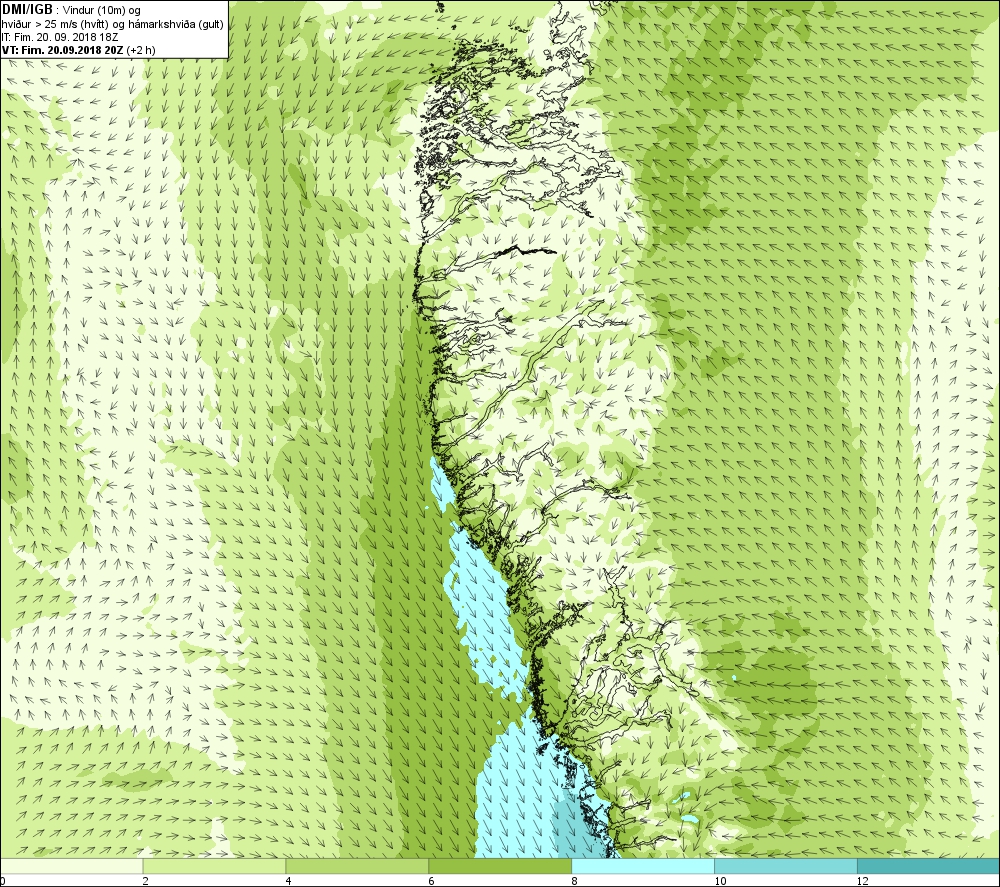Click the pale 0–2 m/s legend swatch
The height and width of the screenshot is (887, 1000).
71,866
